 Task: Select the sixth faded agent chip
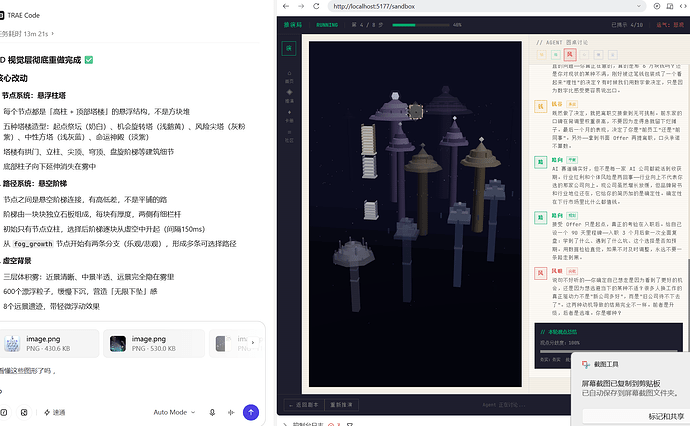(x=612, y=55)
